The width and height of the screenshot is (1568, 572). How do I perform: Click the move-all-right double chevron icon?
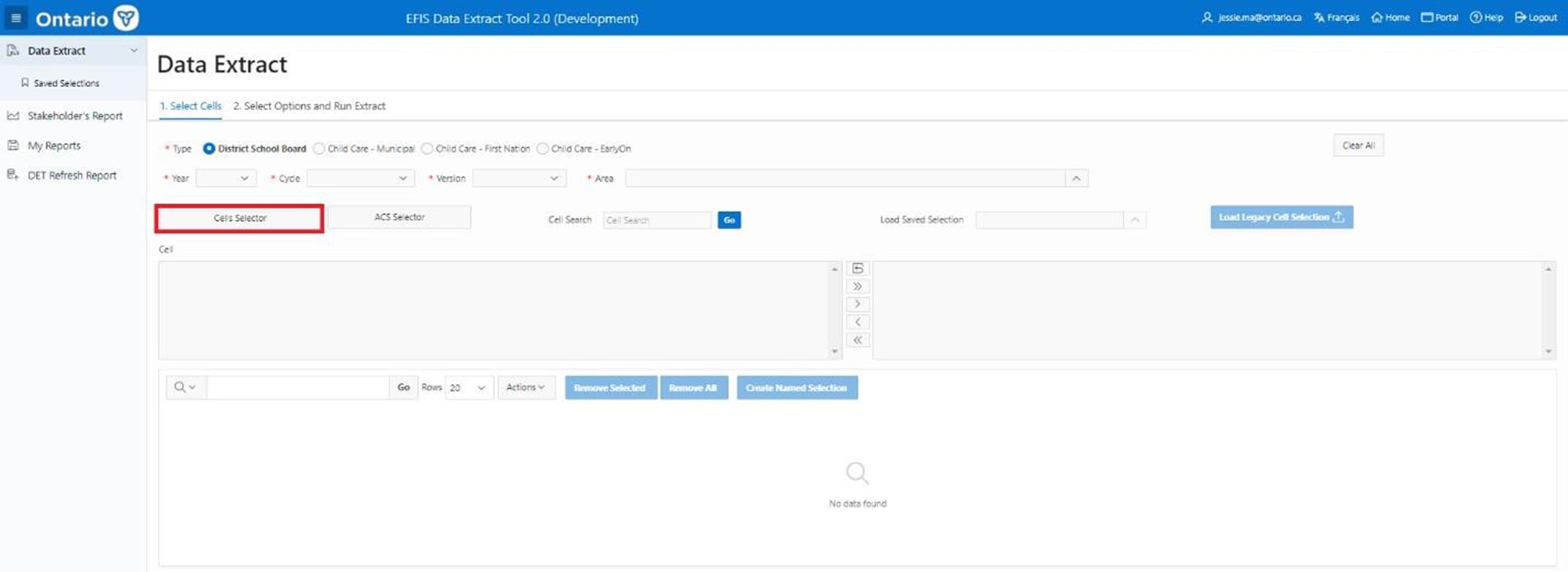857,287
